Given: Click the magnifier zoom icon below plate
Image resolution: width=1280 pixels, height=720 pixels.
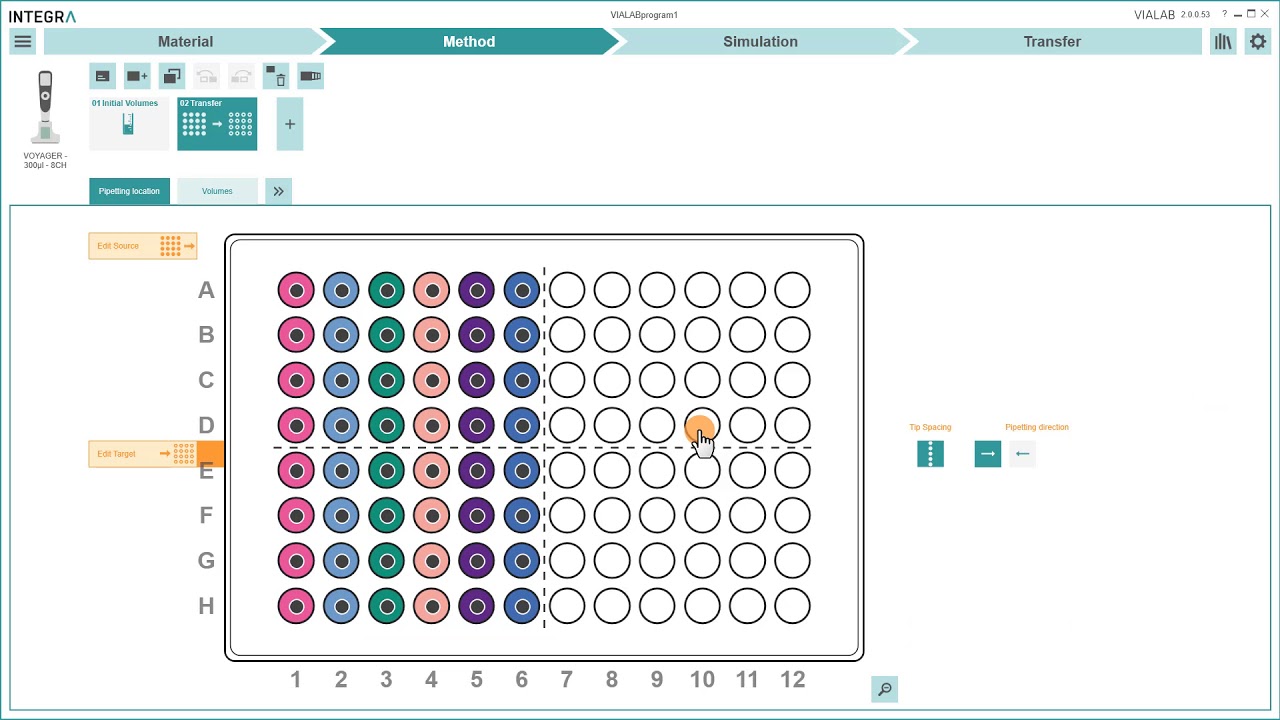Looking at the screenshot, I should click(x=885, y=689).
